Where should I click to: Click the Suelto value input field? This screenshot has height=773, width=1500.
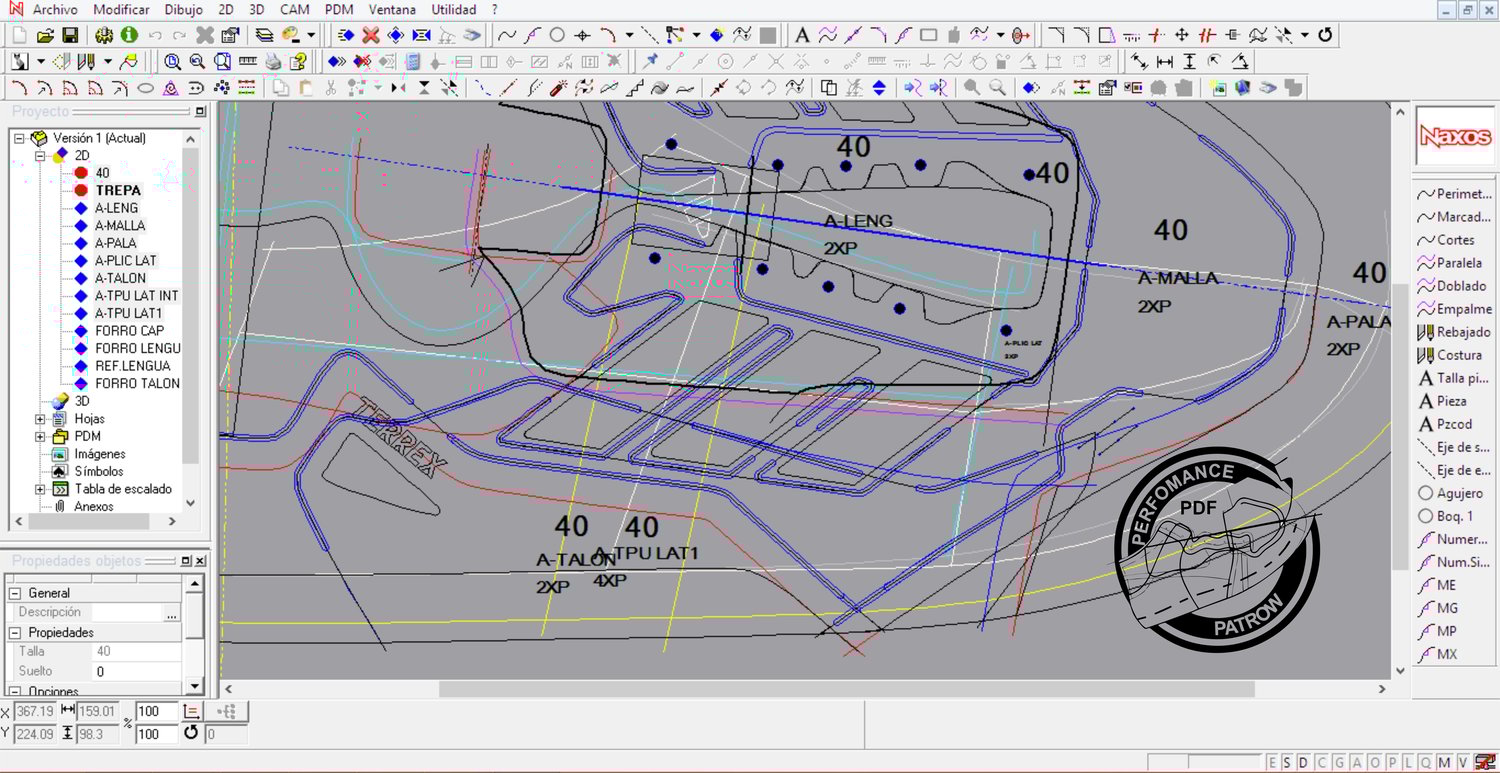pyautogui.click(x=137, y=671)
